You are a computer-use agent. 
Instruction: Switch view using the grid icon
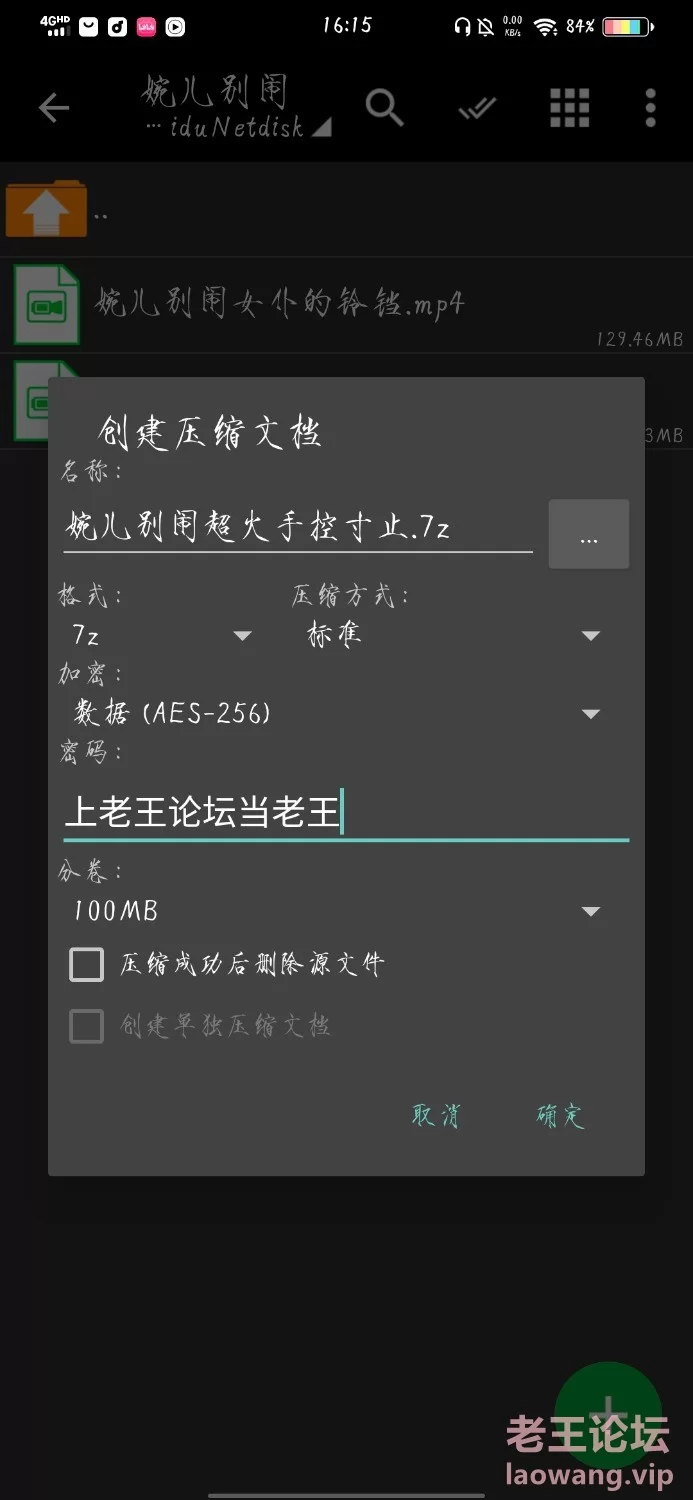569,108
